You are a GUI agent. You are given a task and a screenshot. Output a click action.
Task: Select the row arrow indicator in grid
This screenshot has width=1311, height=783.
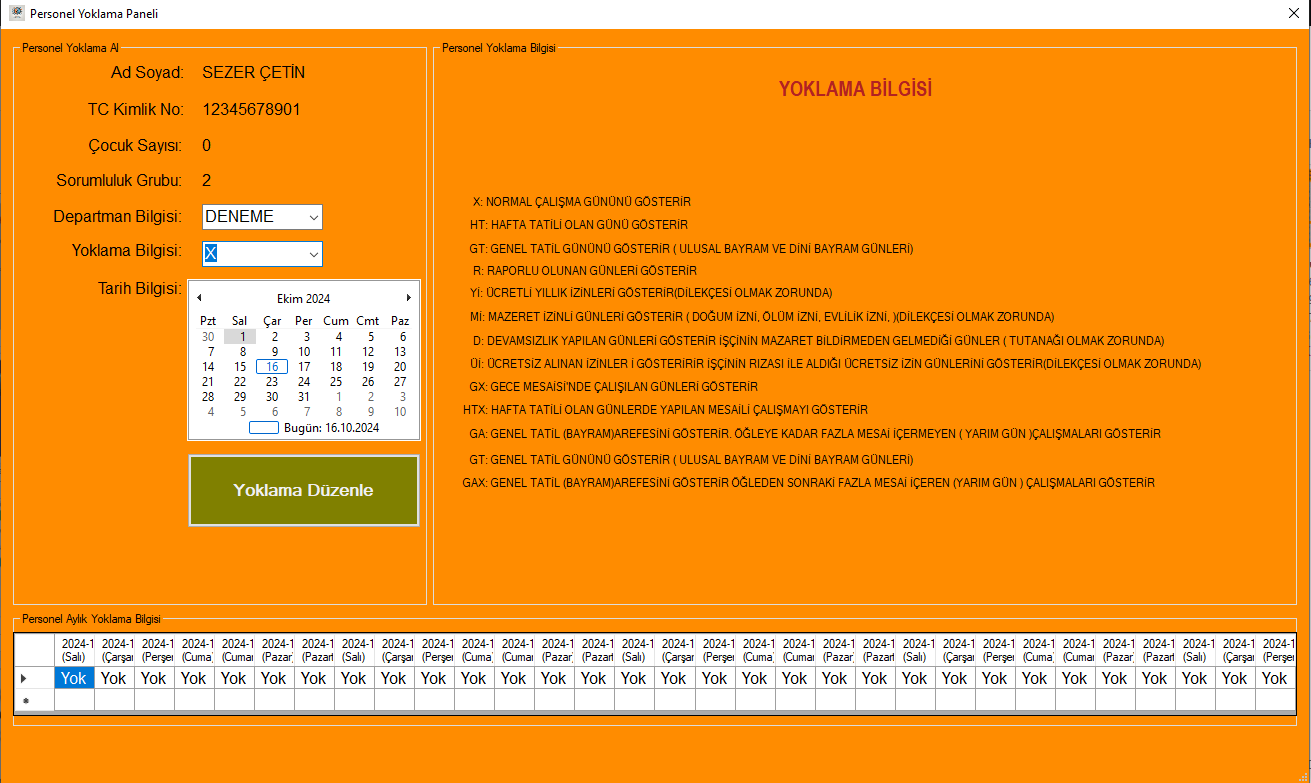24,678
